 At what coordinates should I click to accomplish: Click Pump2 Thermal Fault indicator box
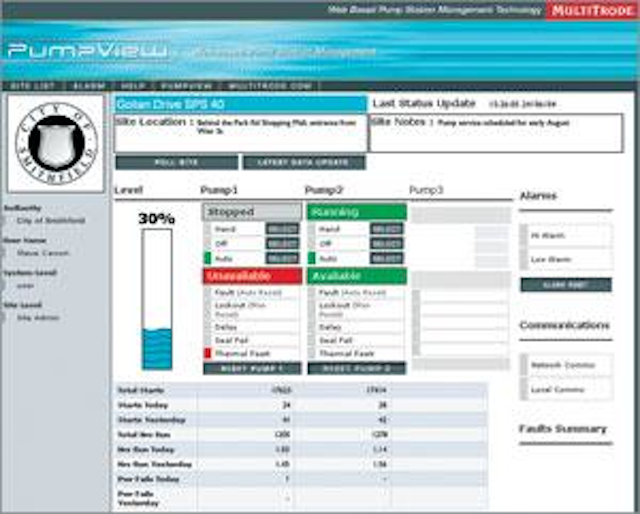point(312,354)
